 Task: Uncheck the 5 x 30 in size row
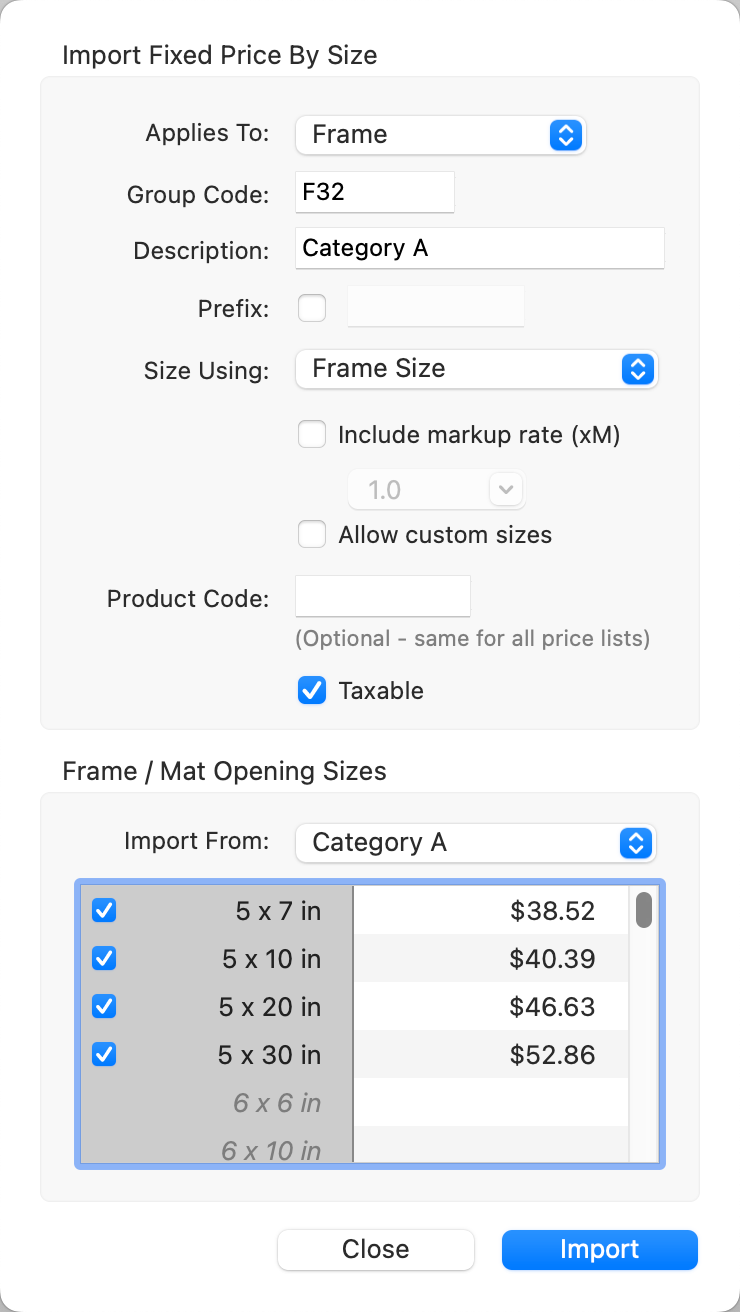[104, 1055]
